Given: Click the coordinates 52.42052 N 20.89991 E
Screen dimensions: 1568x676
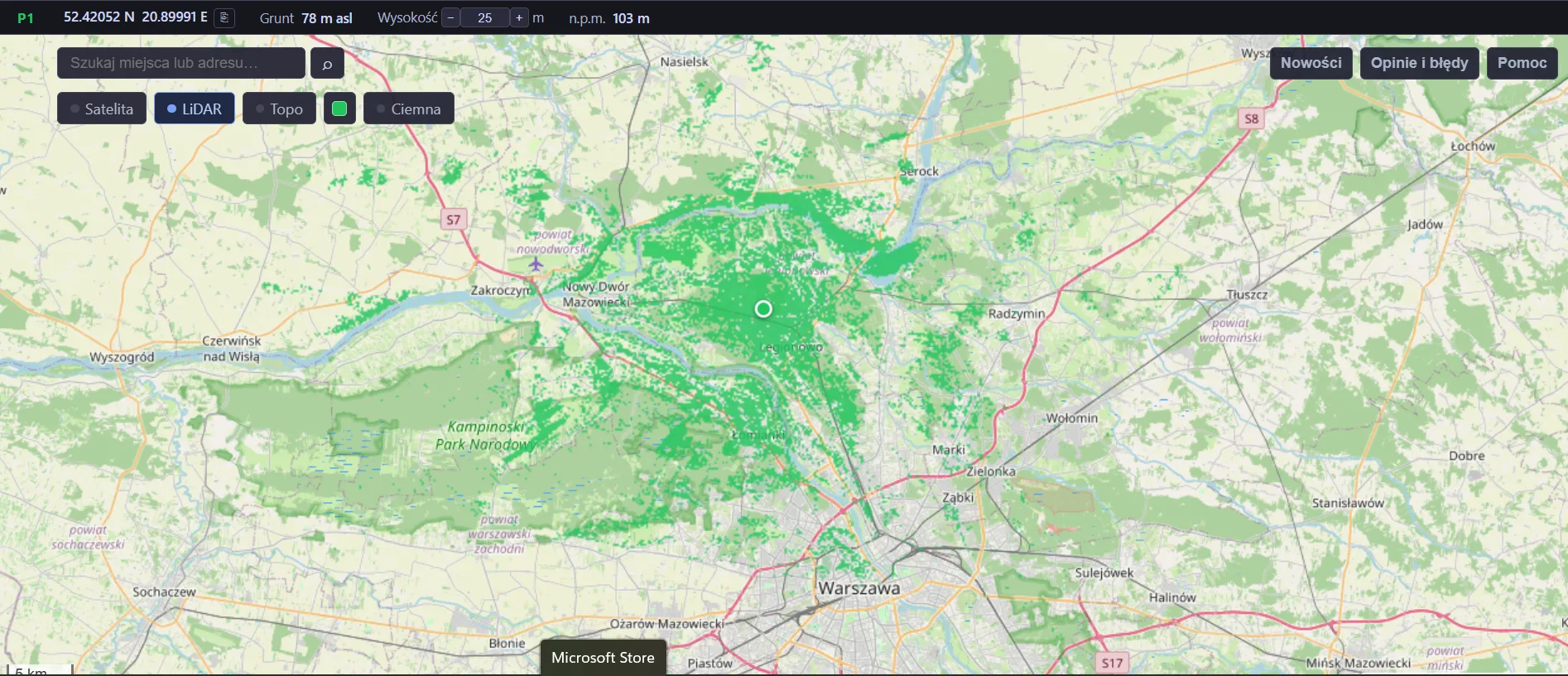Looking at the screenshot, I should coord(136,17).
